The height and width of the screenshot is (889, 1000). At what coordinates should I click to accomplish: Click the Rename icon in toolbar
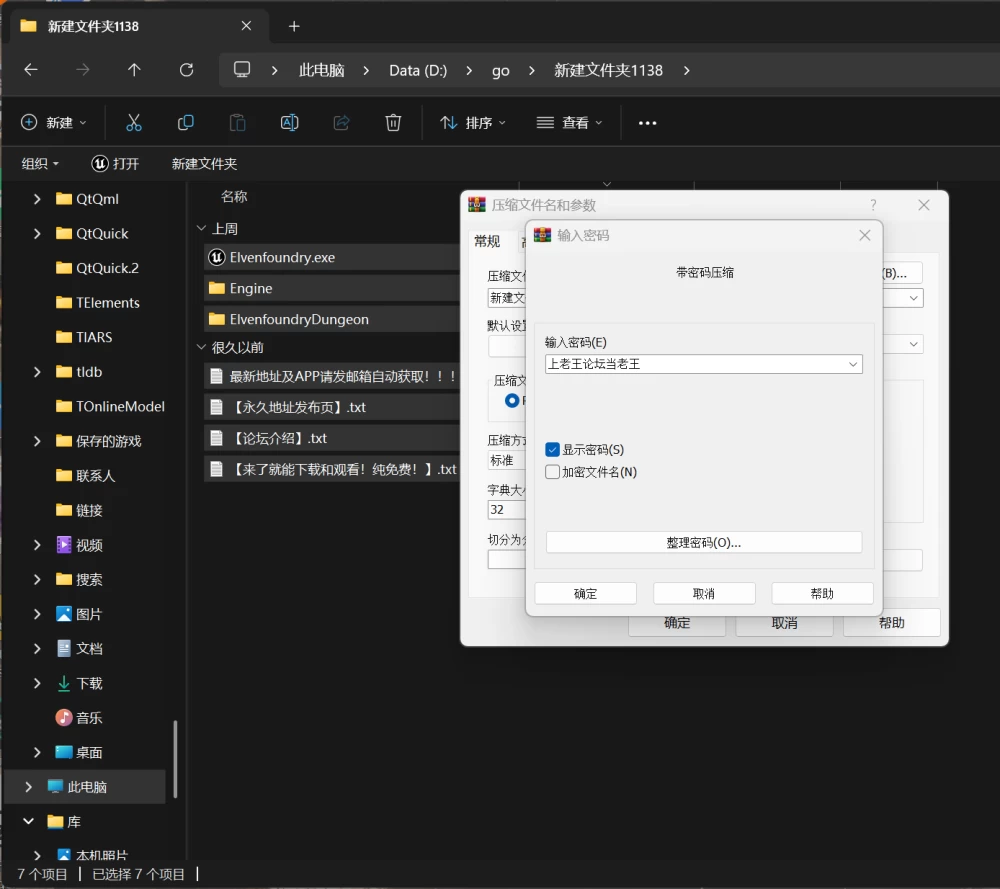point(290,122)
